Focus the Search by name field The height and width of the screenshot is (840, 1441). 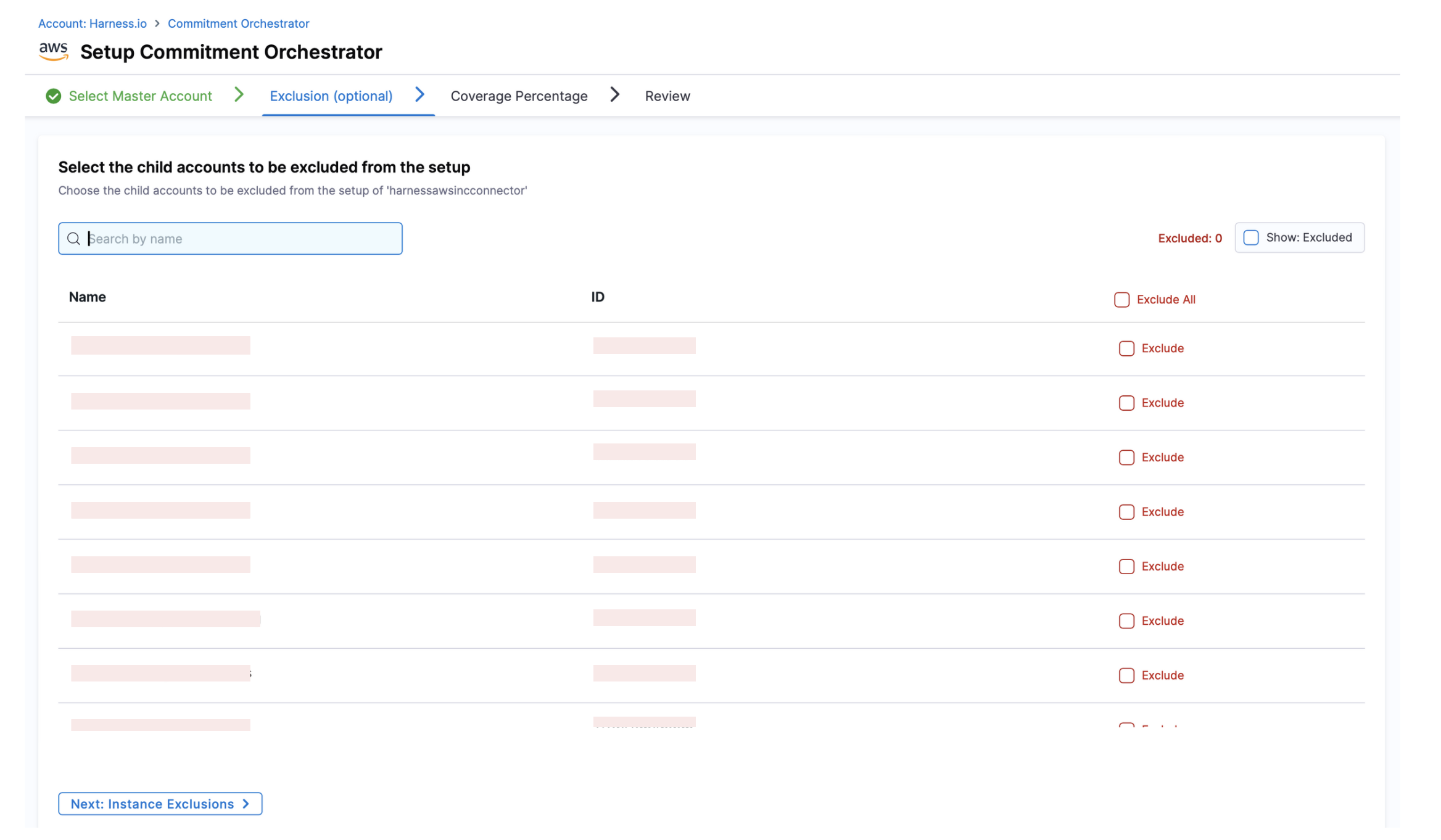click(241, 239)
